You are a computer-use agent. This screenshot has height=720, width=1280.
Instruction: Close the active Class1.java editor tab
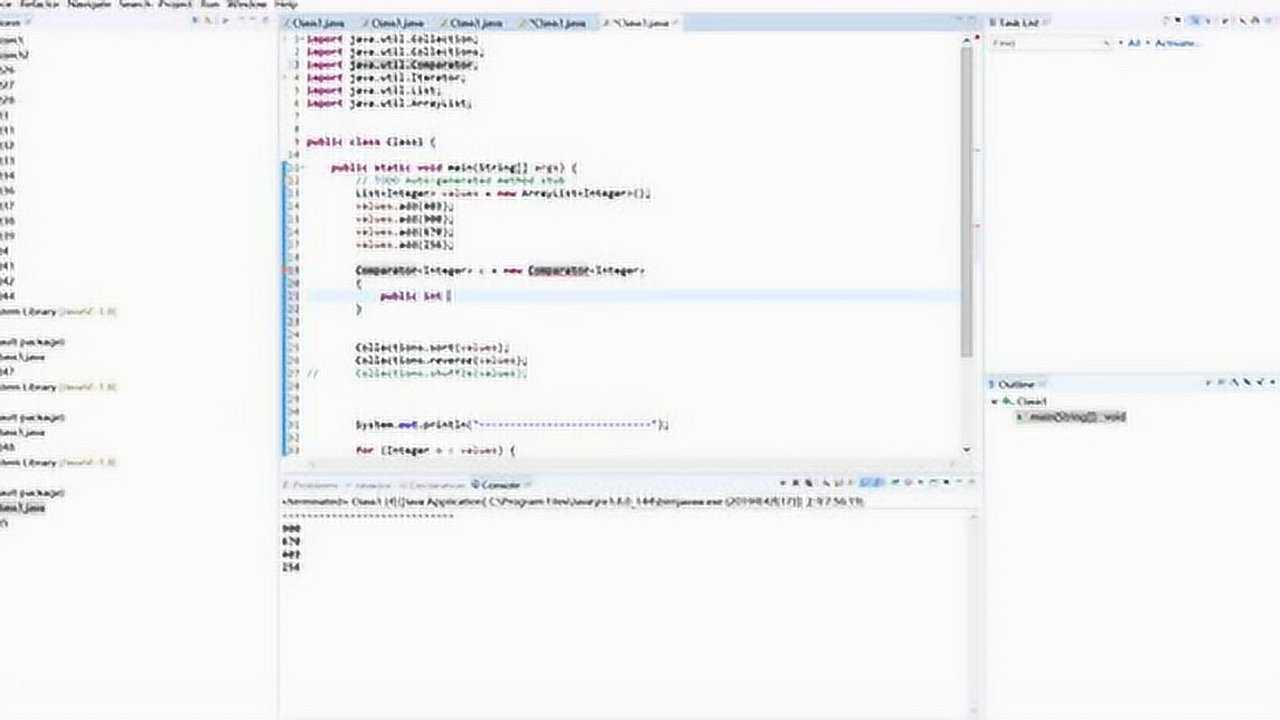675,22
